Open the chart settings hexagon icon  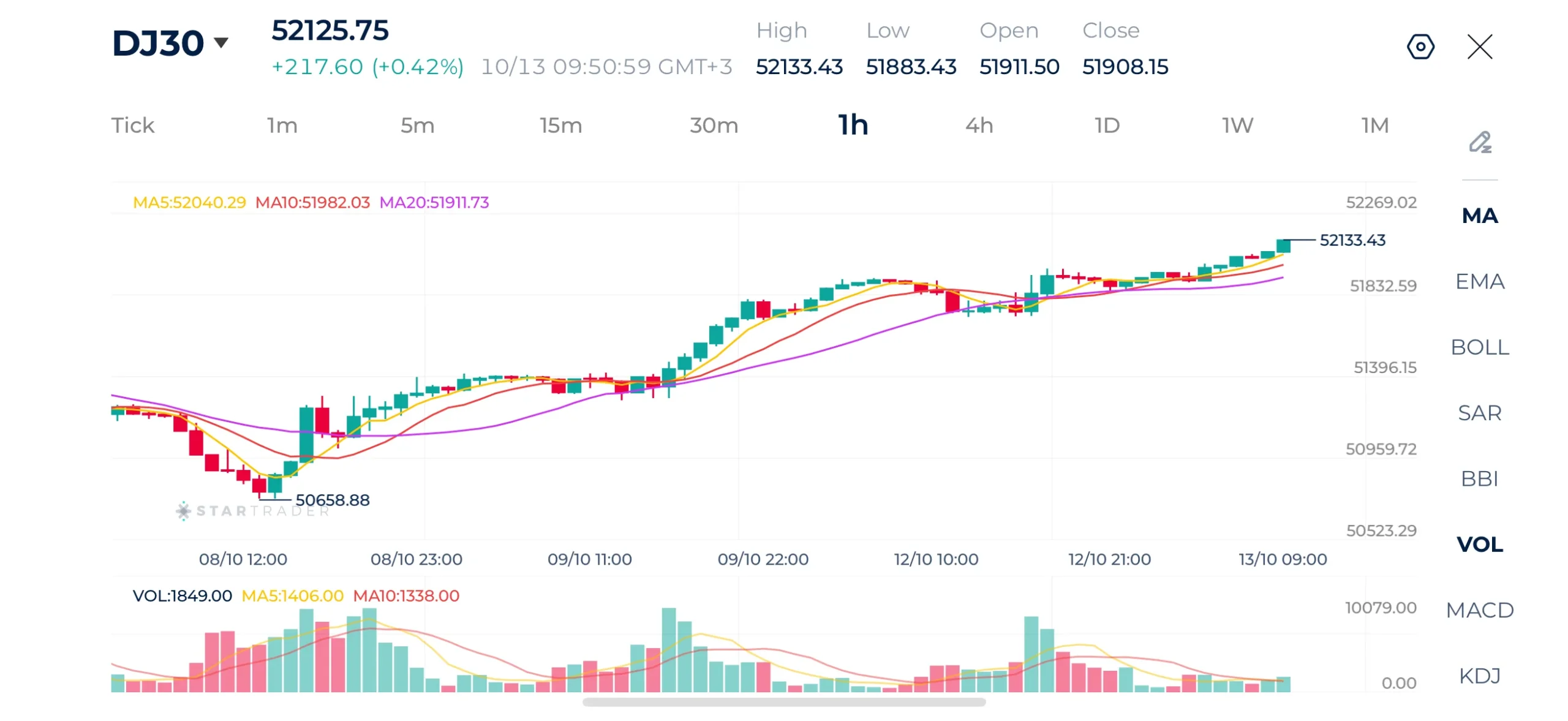[1420, 47]
